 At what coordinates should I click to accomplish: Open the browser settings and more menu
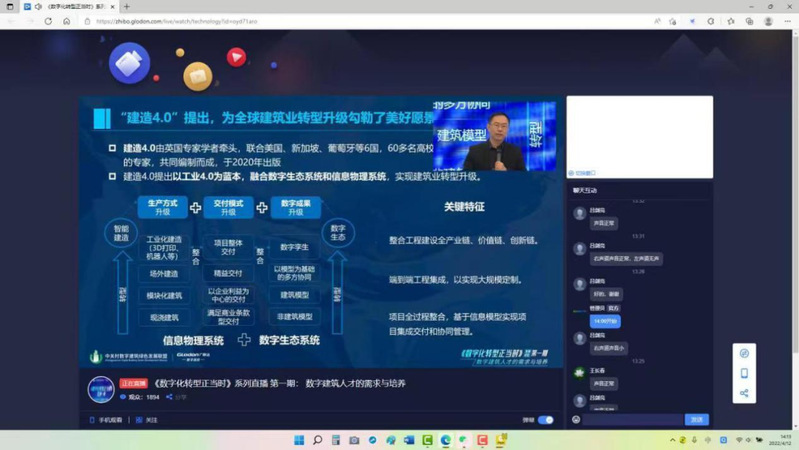[x=787, y=21]
